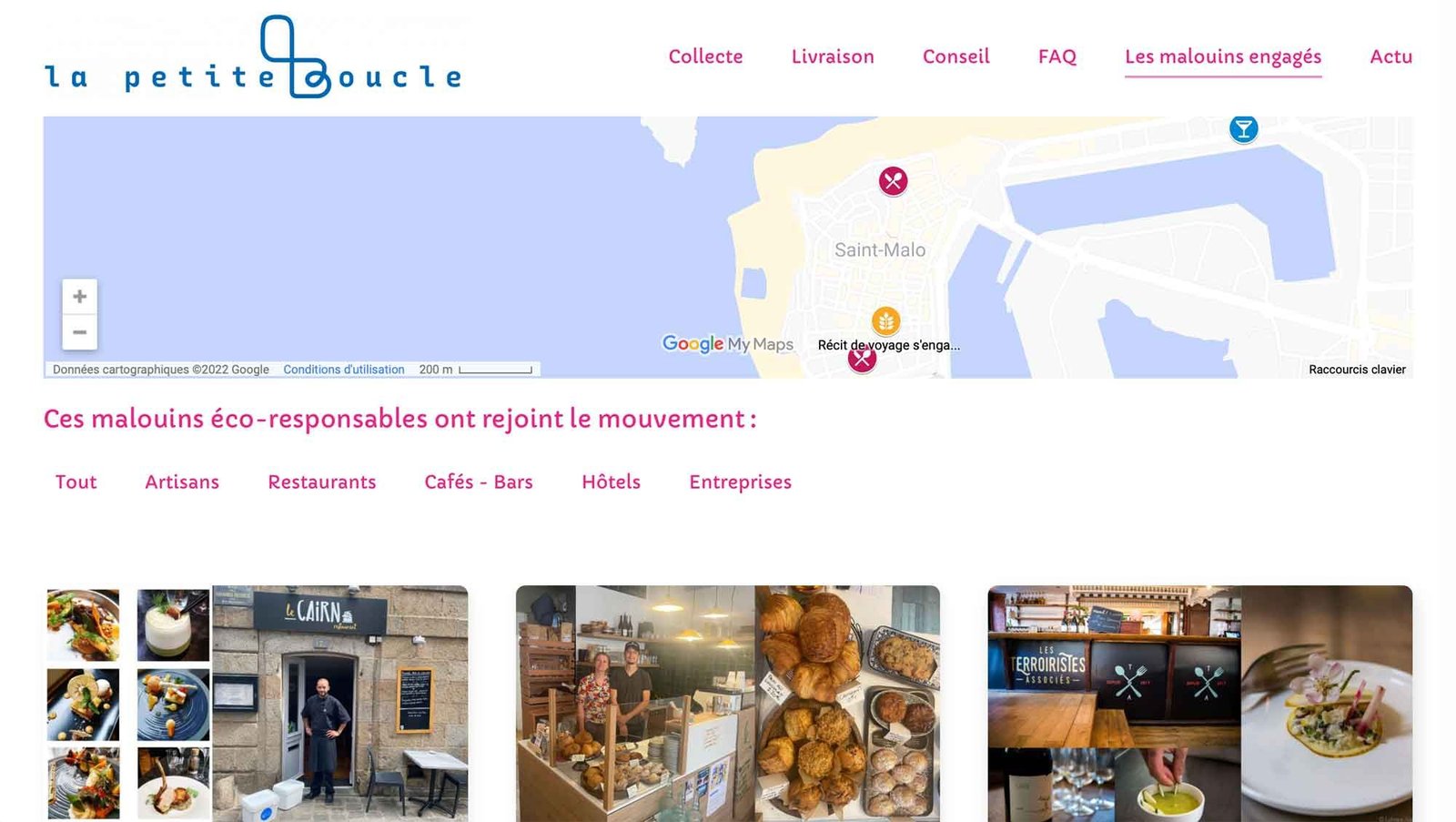Select the red restaurant marker at the map bottom
Screen dimensions: 1456x822
pos(862,359)
